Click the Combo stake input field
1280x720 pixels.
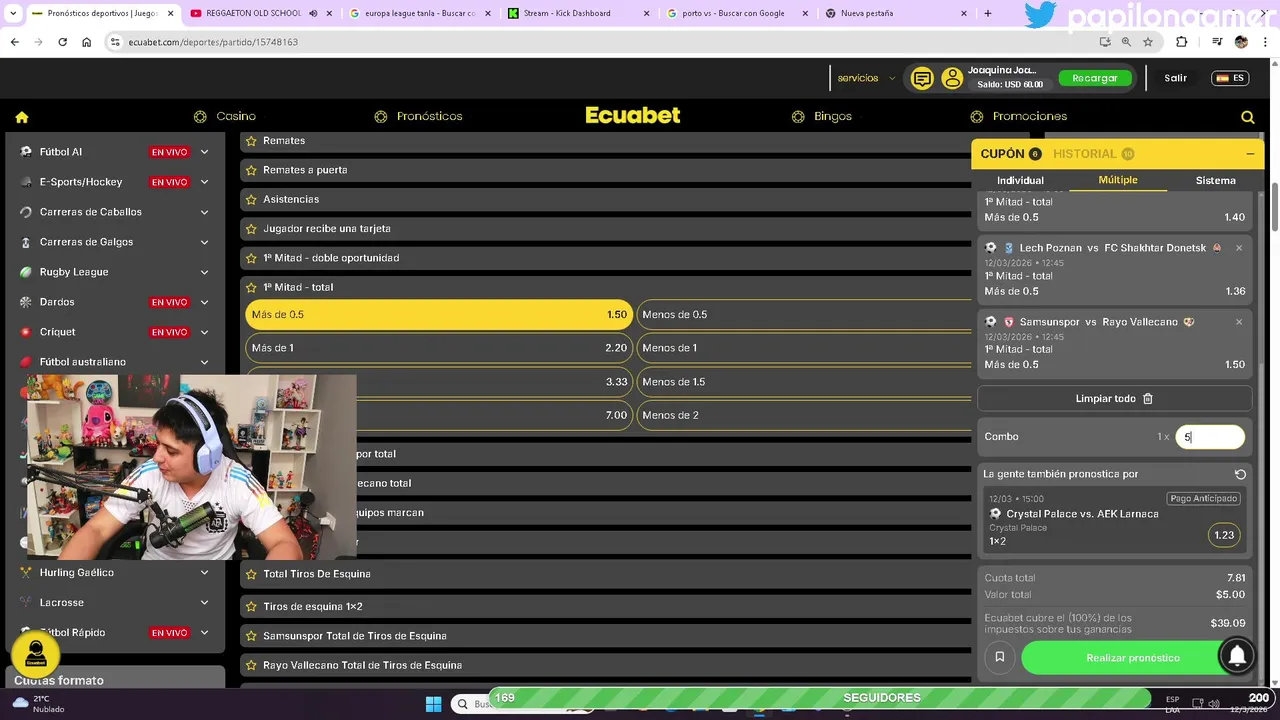(1210, 437)
